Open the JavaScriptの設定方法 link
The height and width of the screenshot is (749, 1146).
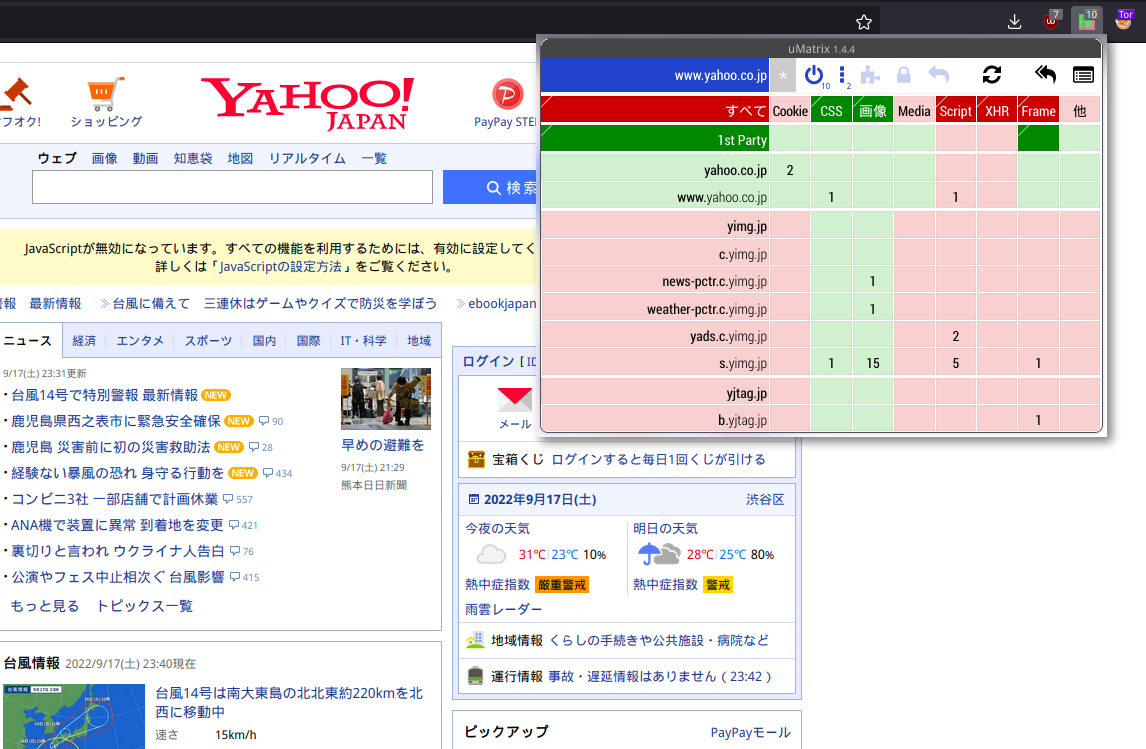281,267
